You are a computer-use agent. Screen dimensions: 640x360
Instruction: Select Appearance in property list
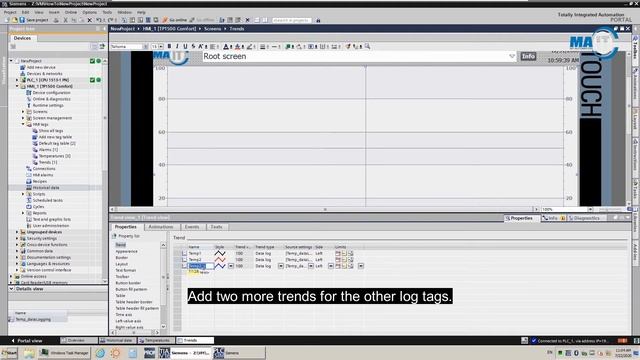(127, 251)
